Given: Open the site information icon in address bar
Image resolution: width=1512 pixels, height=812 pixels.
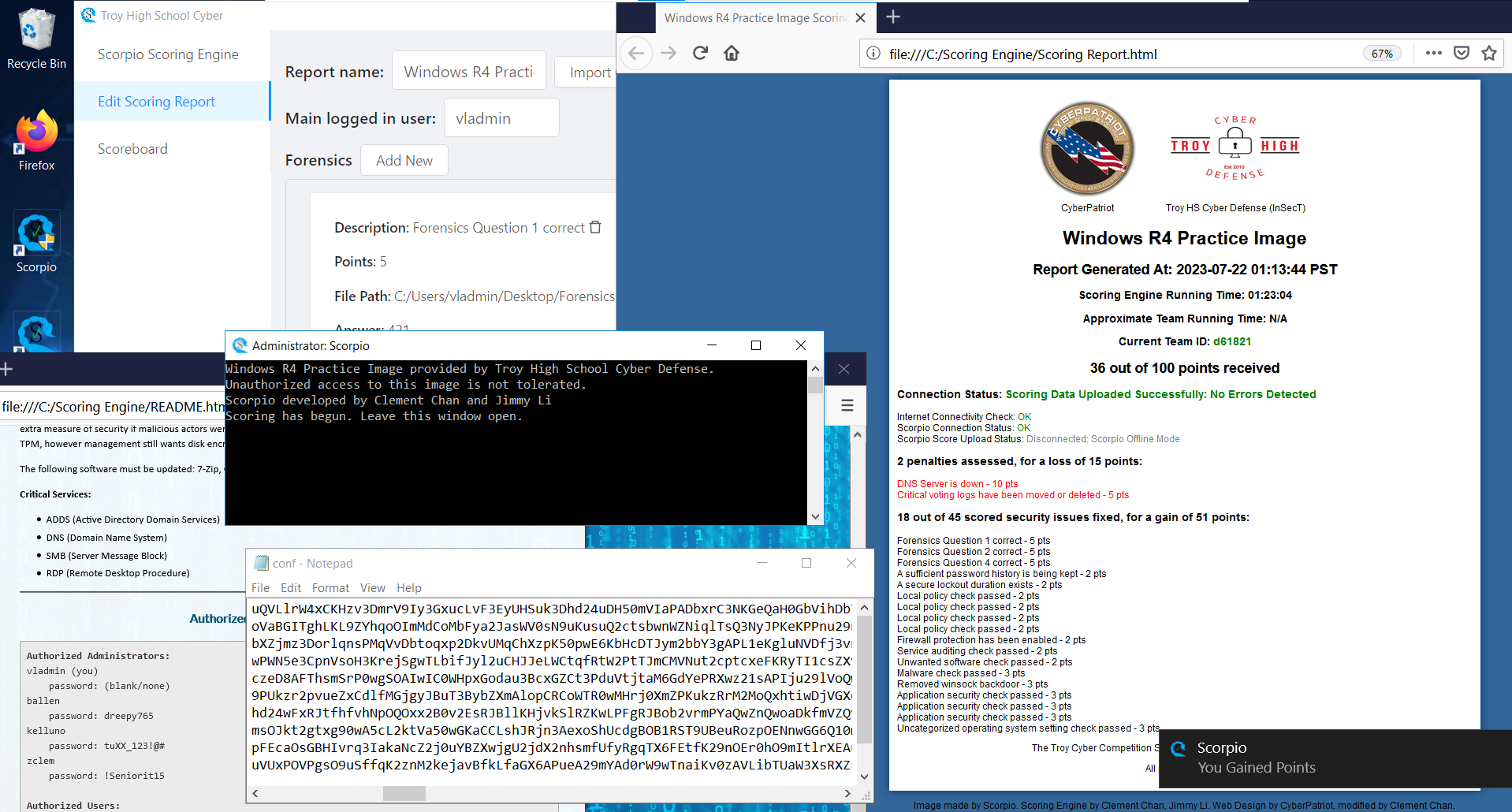Looking at the screenshot, I should [873, 53].
